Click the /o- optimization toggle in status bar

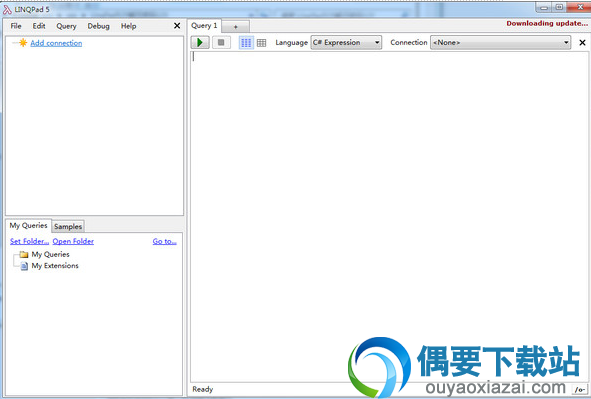[580, 390]
